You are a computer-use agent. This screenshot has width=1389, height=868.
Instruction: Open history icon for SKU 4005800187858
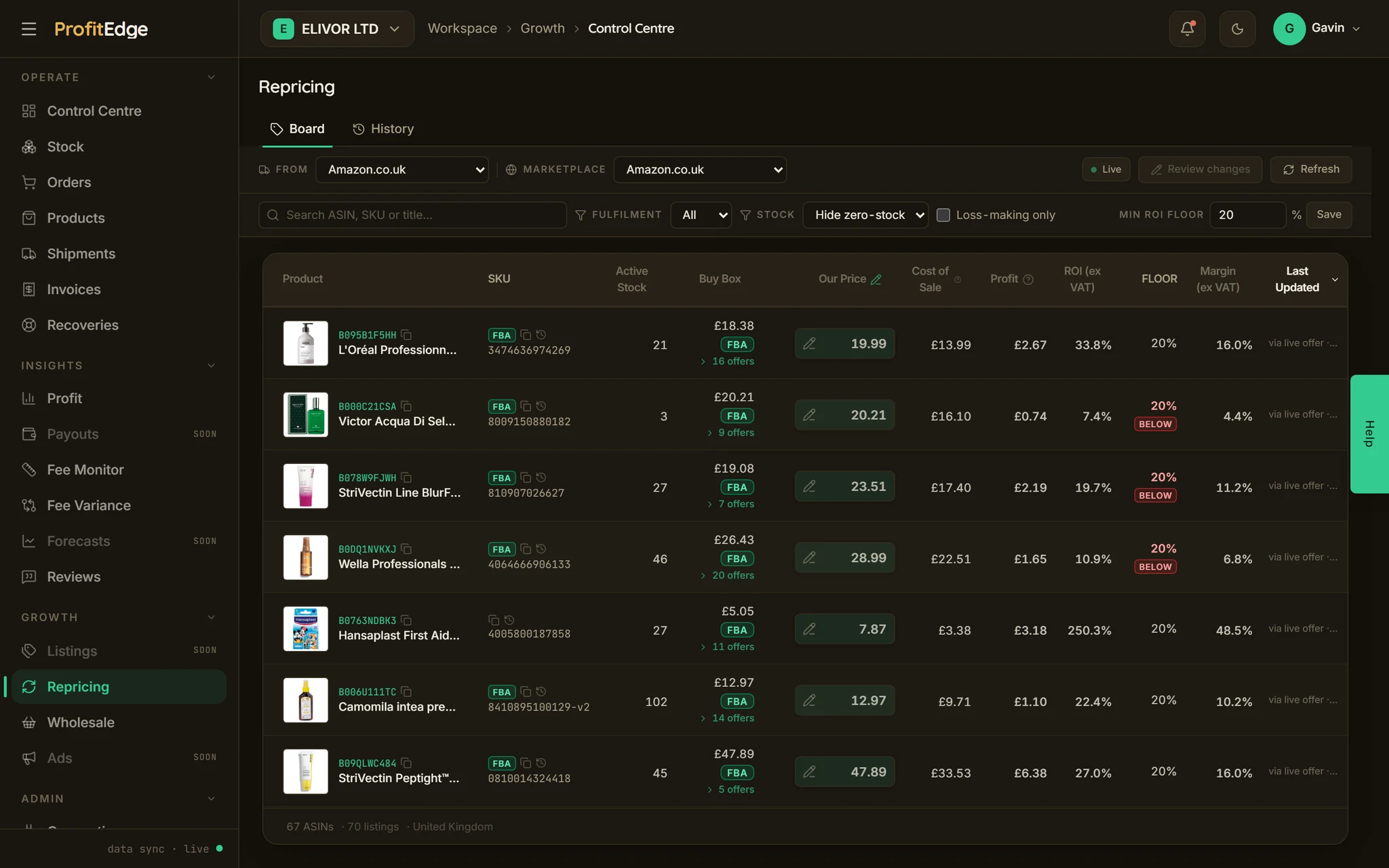pos(509,620)
